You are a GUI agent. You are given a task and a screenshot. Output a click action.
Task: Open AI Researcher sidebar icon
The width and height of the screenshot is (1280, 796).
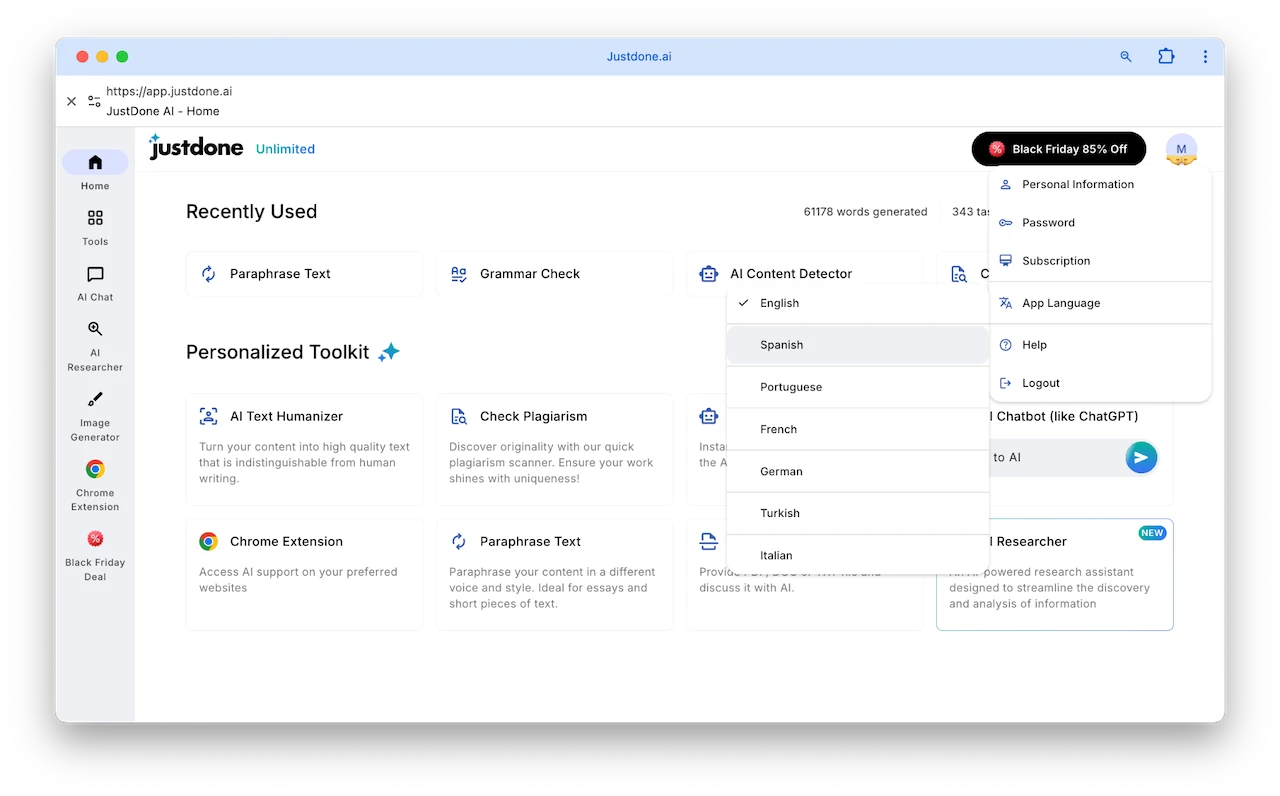[95, 329]
